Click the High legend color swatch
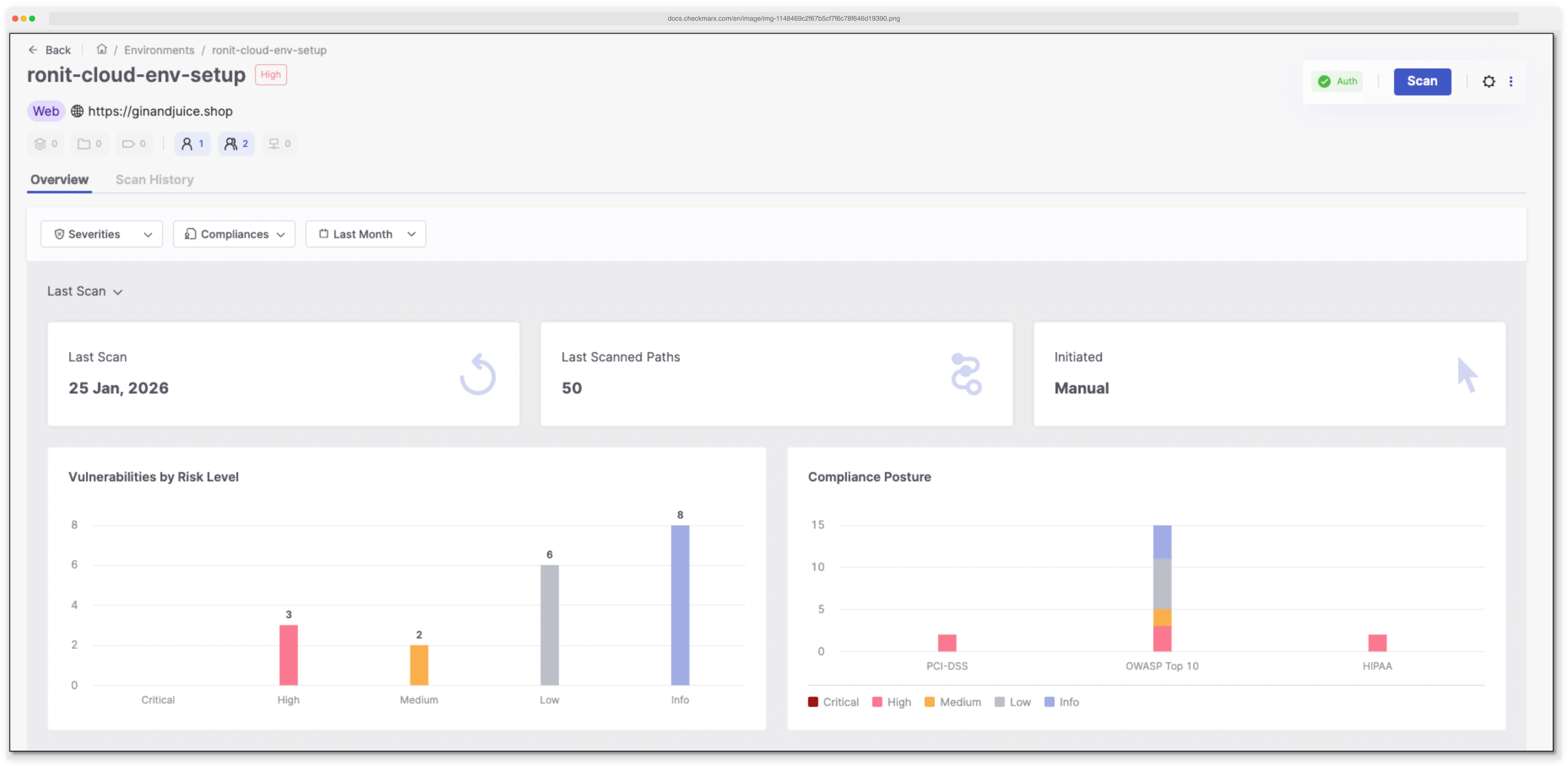1568x766 pixels. (x=877, y=701)
